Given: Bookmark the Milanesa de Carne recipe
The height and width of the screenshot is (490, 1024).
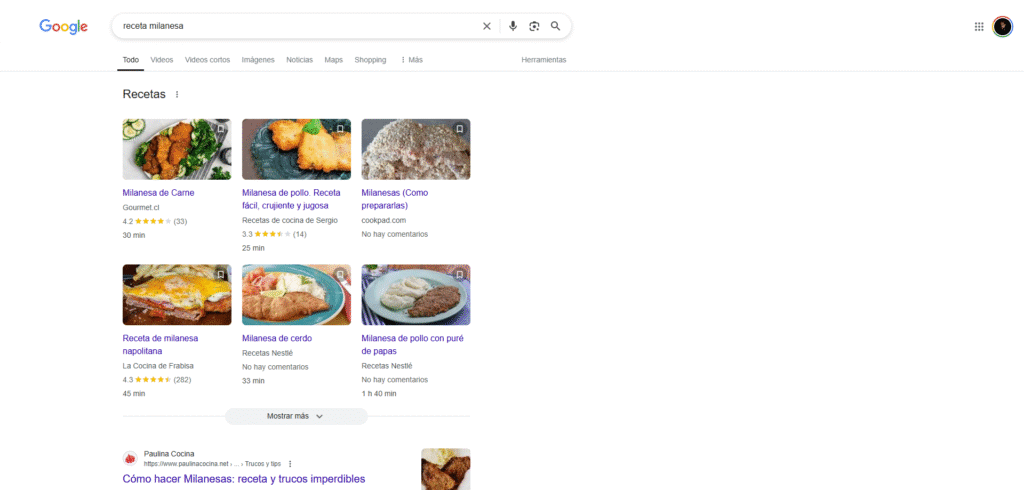Looking at the screenshot, I should [x=221, y=129].
